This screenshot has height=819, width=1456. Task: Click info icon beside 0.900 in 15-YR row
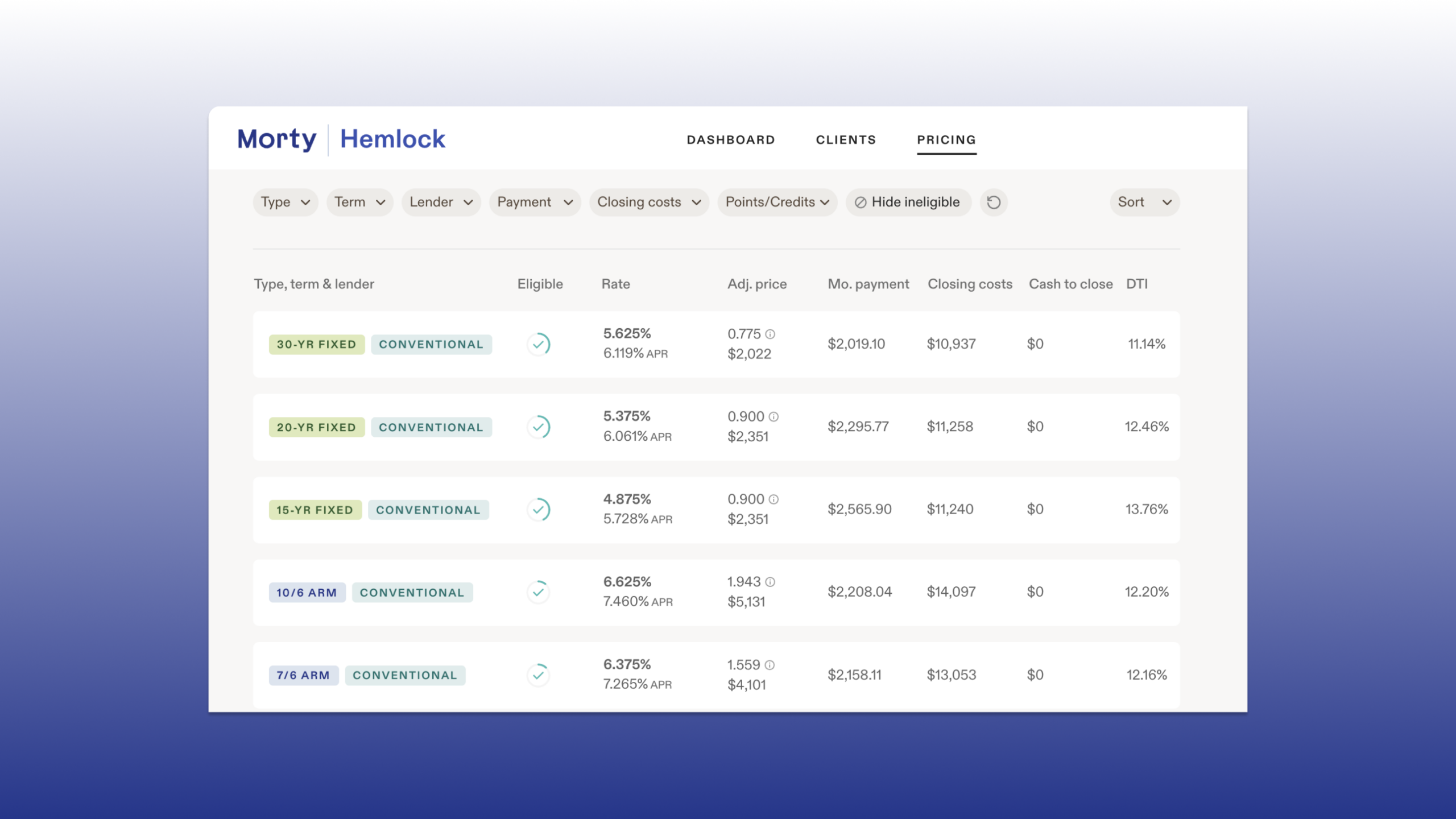coord(773,499)
